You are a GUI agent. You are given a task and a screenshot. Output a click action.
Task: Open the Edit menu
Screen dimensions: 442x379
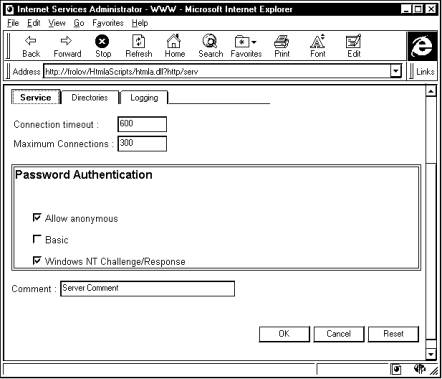point(34,23)
